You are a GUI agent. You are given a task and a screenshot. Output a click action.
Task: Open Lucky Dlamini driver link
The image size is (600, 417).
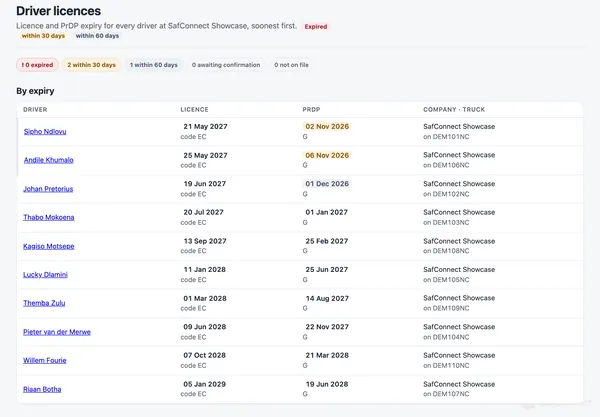point(45,275)
